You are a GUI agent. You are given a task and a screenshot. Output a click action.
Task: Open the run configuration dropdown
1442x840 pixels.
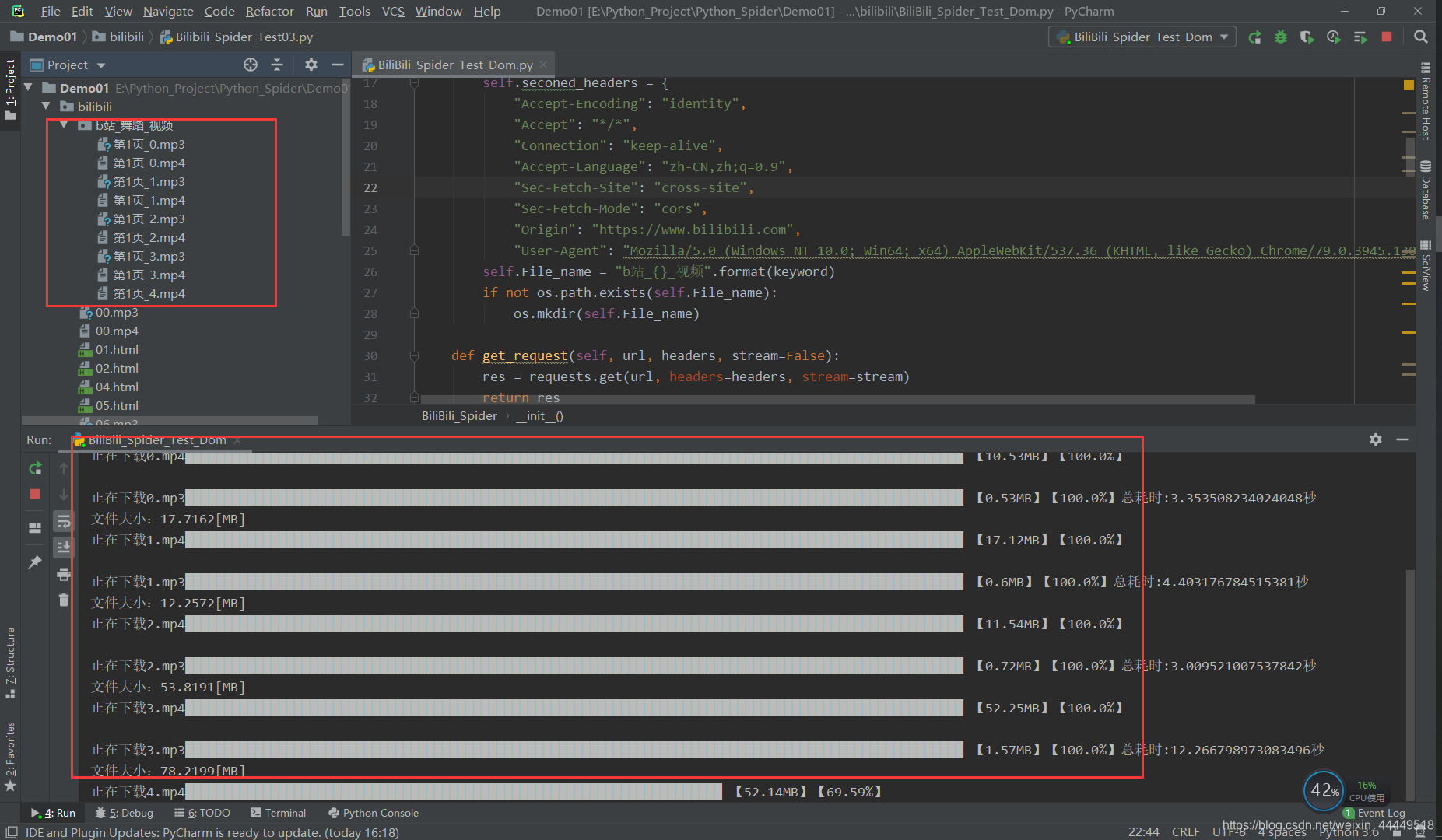coord(1142,37)
